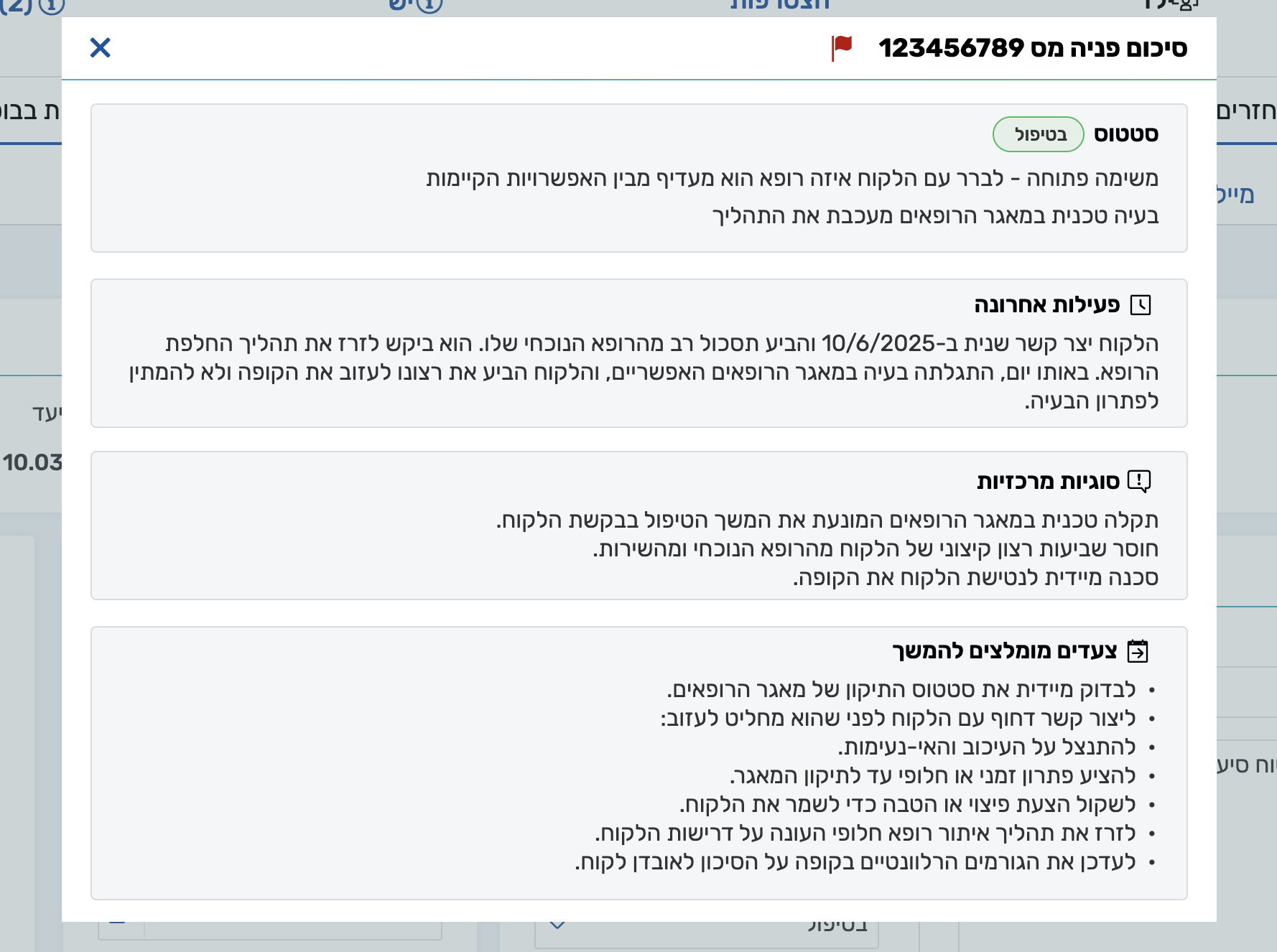
Task: Select the partially hidden tab on the left edge
Action: 30,111
